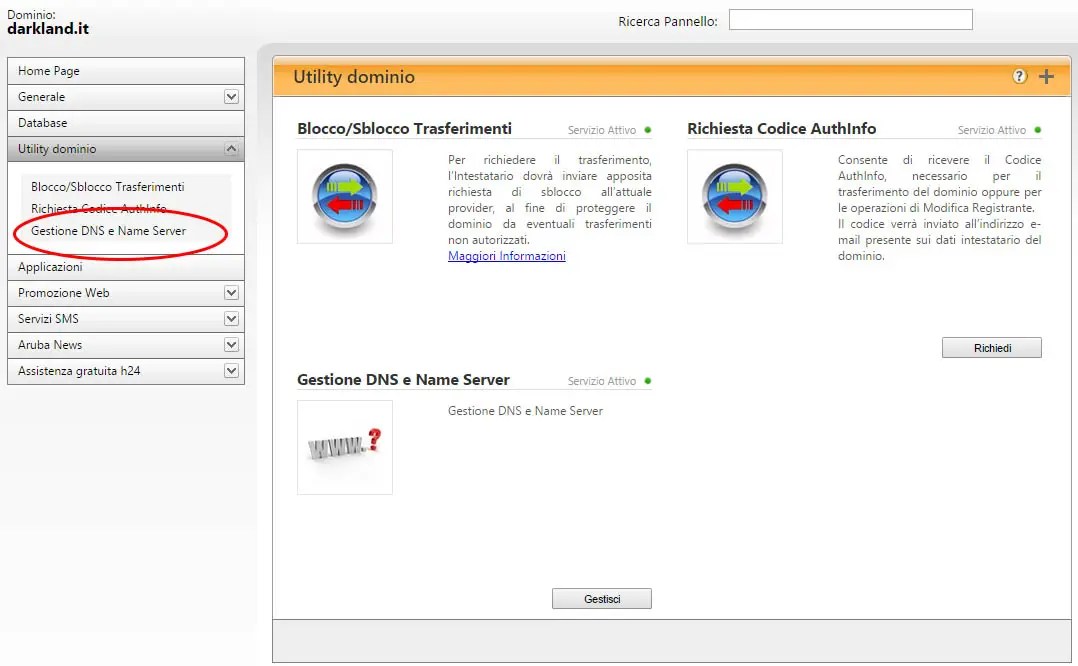Expand Assistenza gratuita h24 arrow

coord(231,371)
